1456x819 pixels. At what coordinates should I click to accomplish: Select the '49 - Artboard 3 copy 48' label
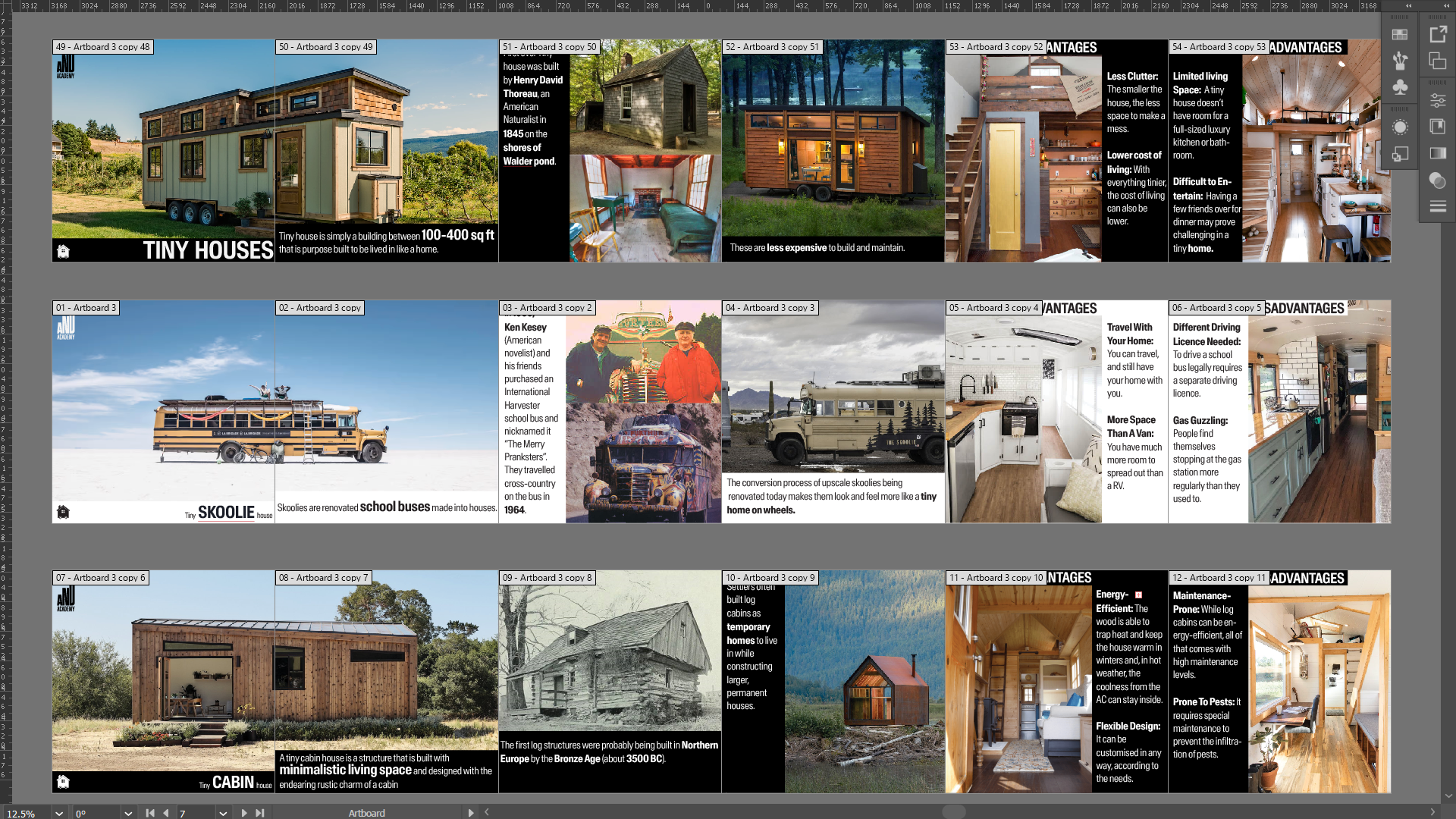[x=103, y=47]
